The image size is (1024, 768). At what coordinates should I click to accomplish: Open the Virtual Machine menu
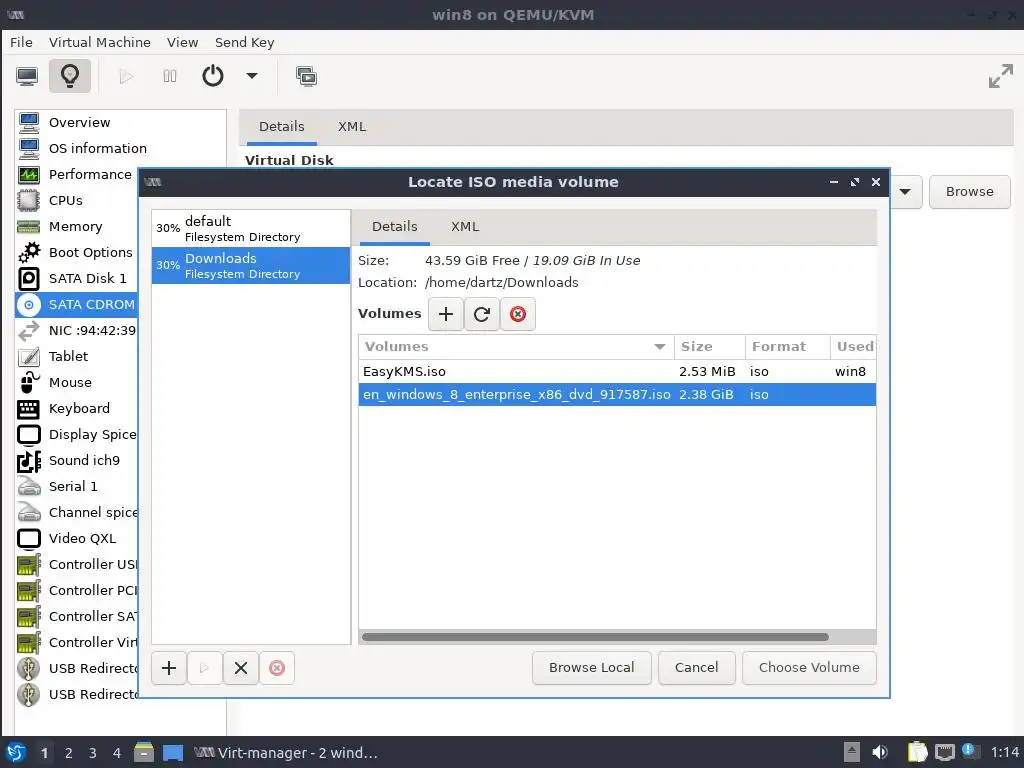click(x=99, y=42)
